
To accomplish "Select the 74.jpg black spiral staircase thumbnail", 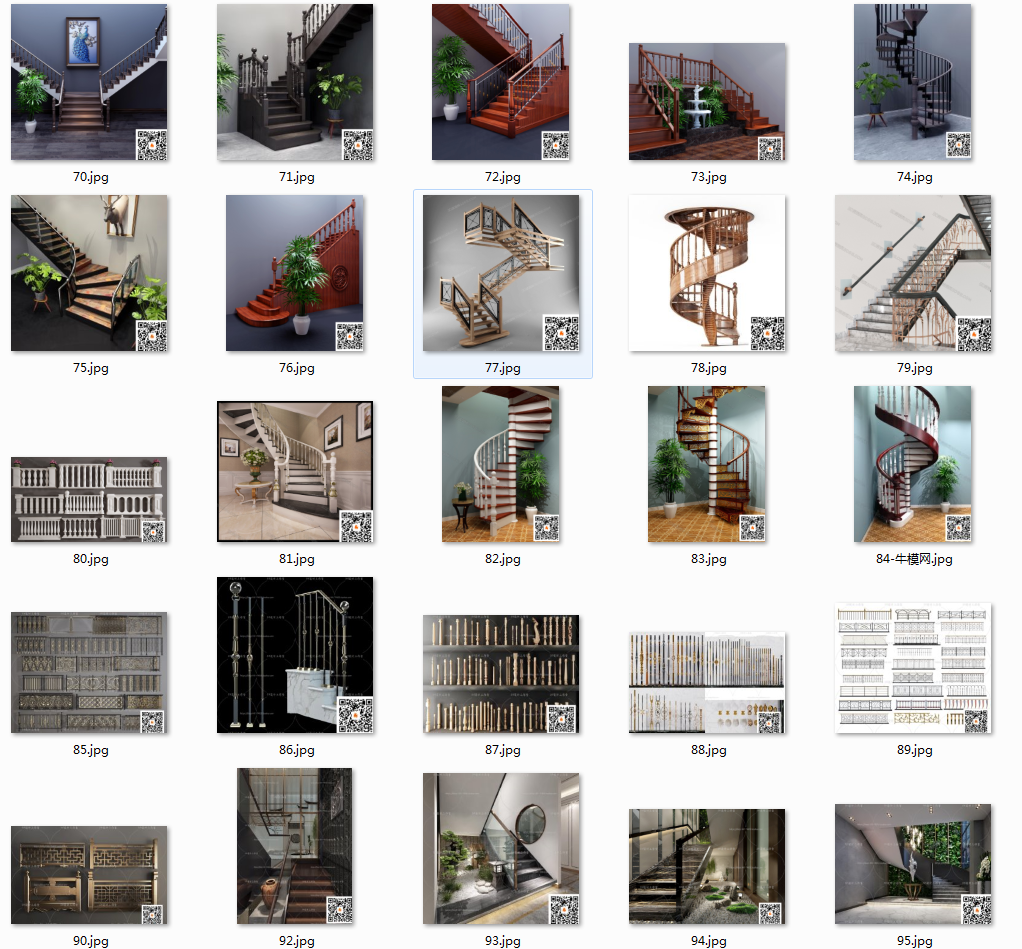I will coord(913,82).
